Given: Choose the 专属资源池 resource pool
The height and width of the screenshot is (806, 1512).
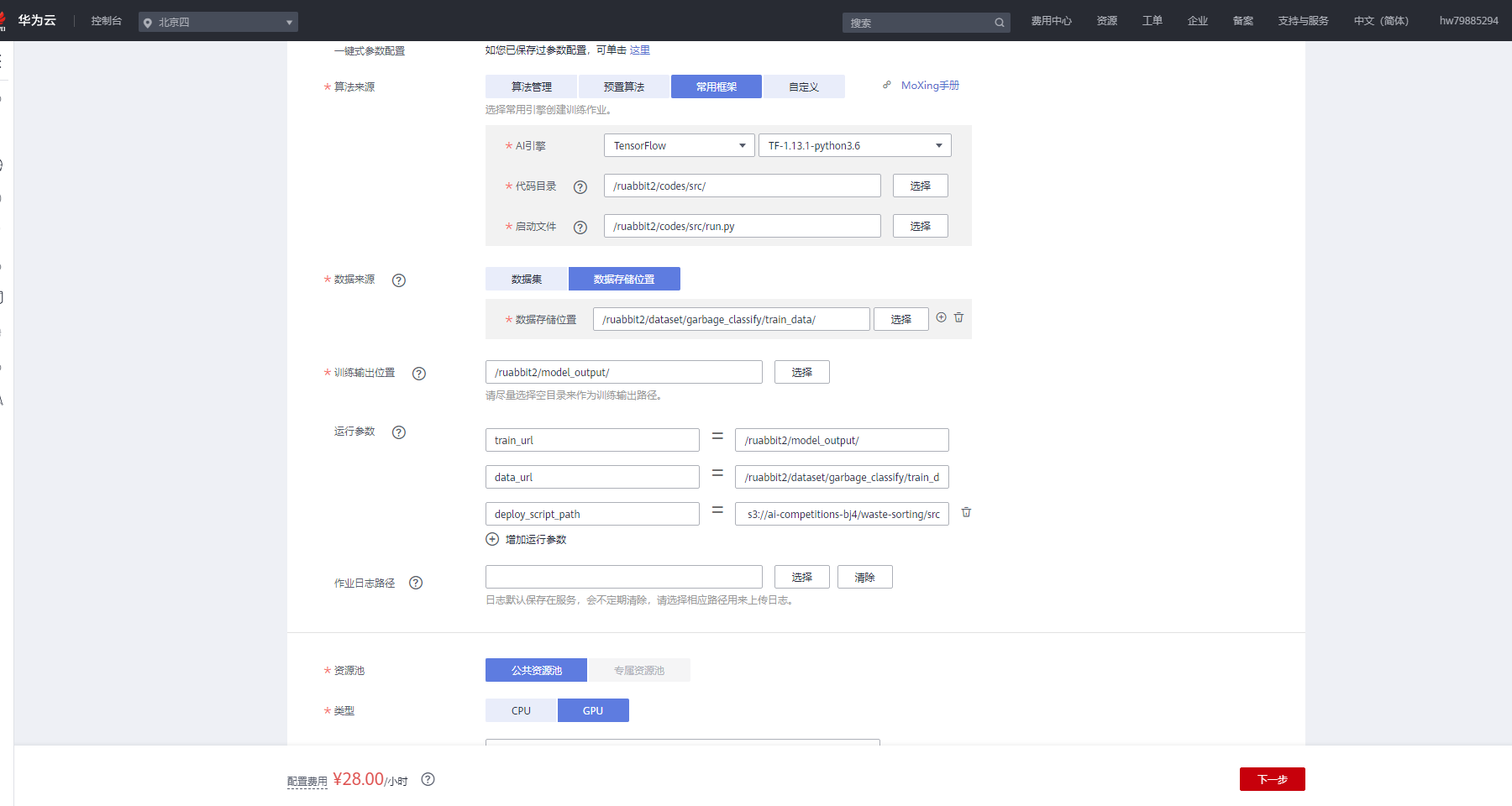Looking at the screenshot, I should tap(639, 670).
